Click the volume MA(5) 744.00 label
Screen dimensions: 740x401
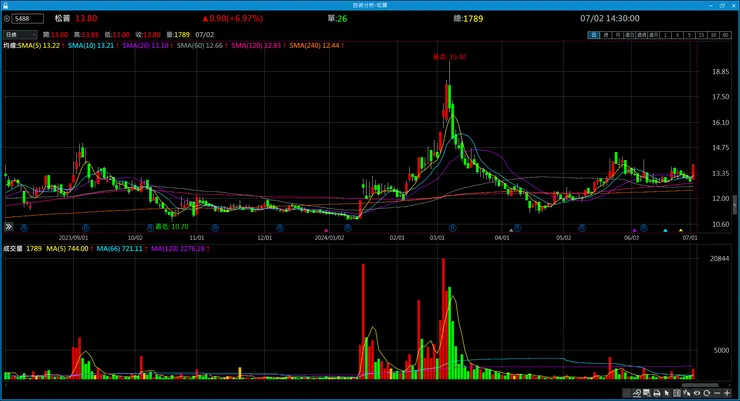pyautogui.click(x=67, y=249)
